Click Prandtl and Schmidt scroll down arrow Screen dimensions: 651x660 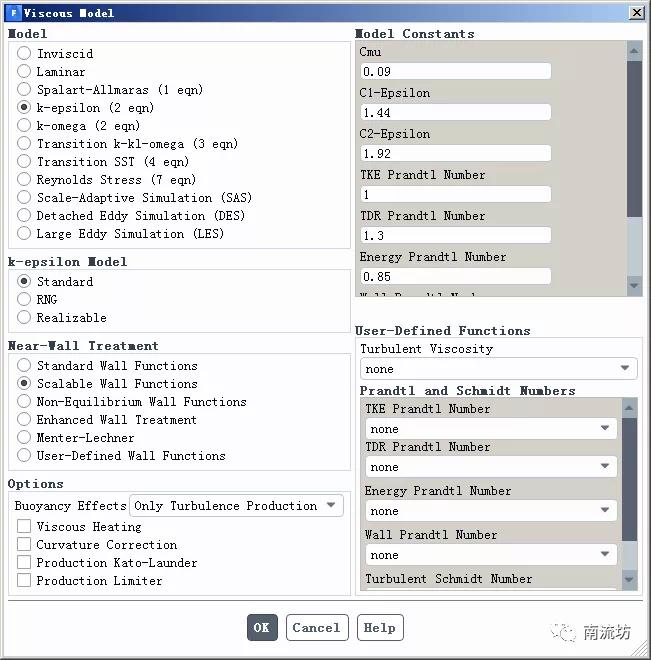629,580
